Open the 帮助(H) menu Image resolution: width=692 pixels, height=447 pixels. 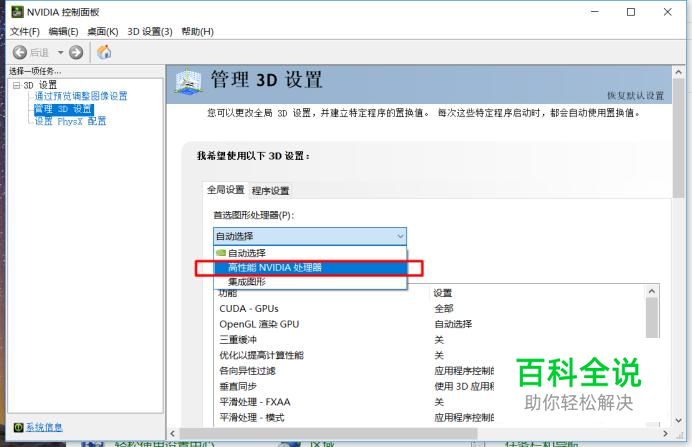pos(197,32)
